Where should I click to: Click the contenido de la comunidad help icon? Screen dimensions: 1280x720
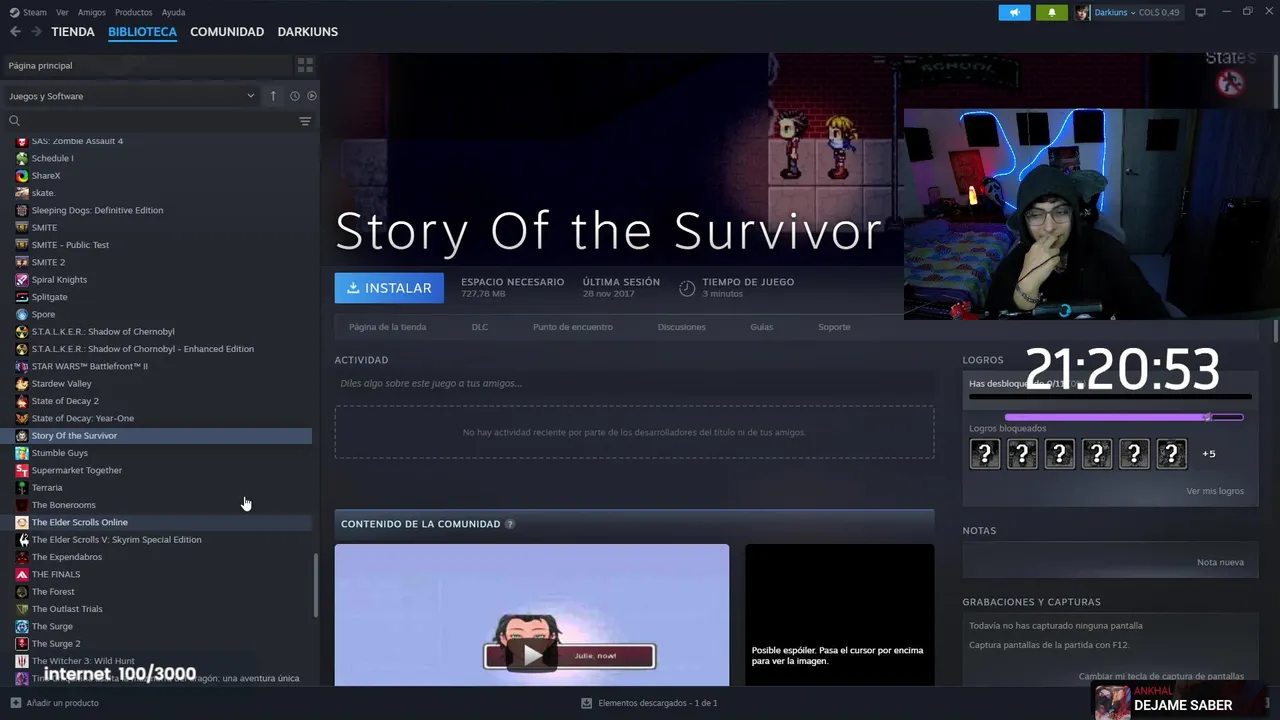click(510, 524)
